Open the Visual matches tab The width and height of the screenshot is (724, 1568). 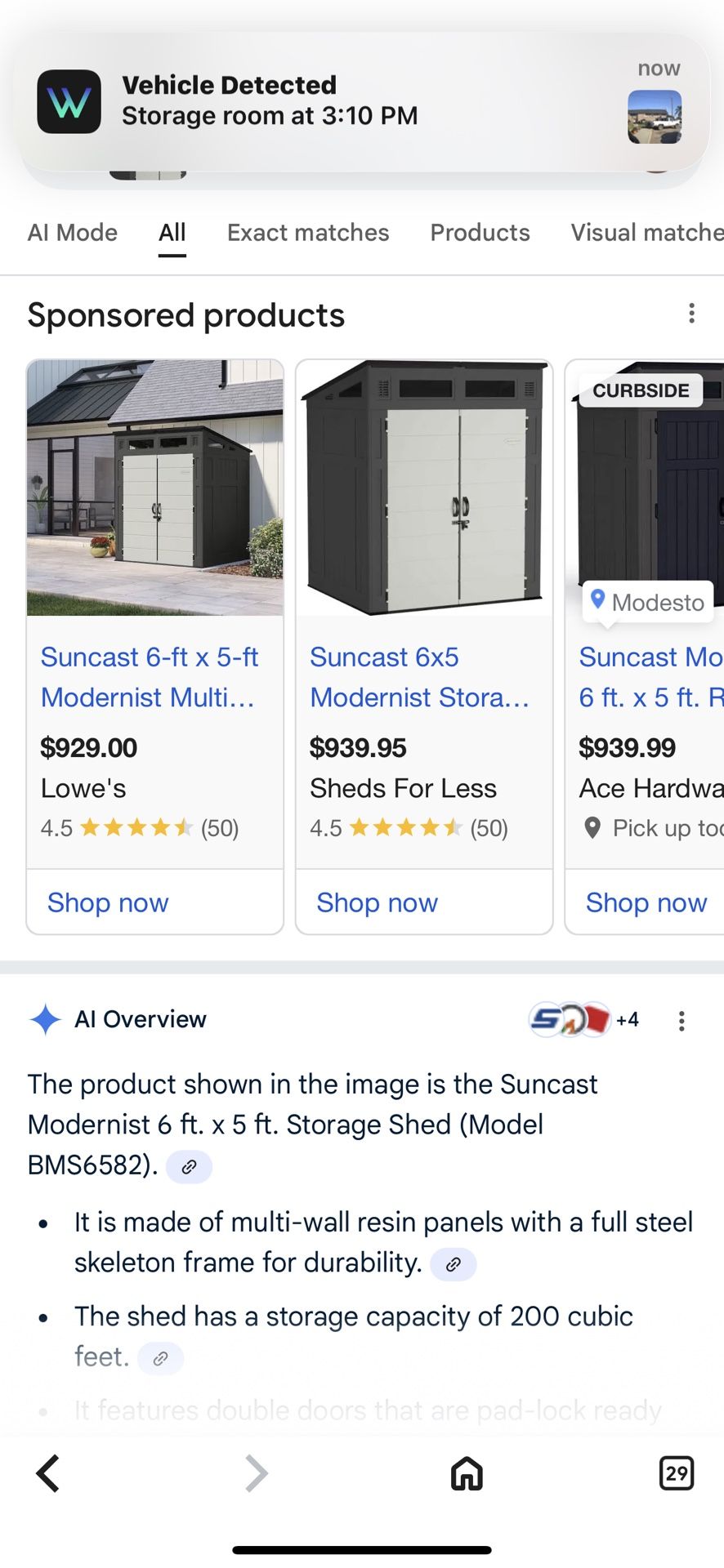tap(646, 233)
